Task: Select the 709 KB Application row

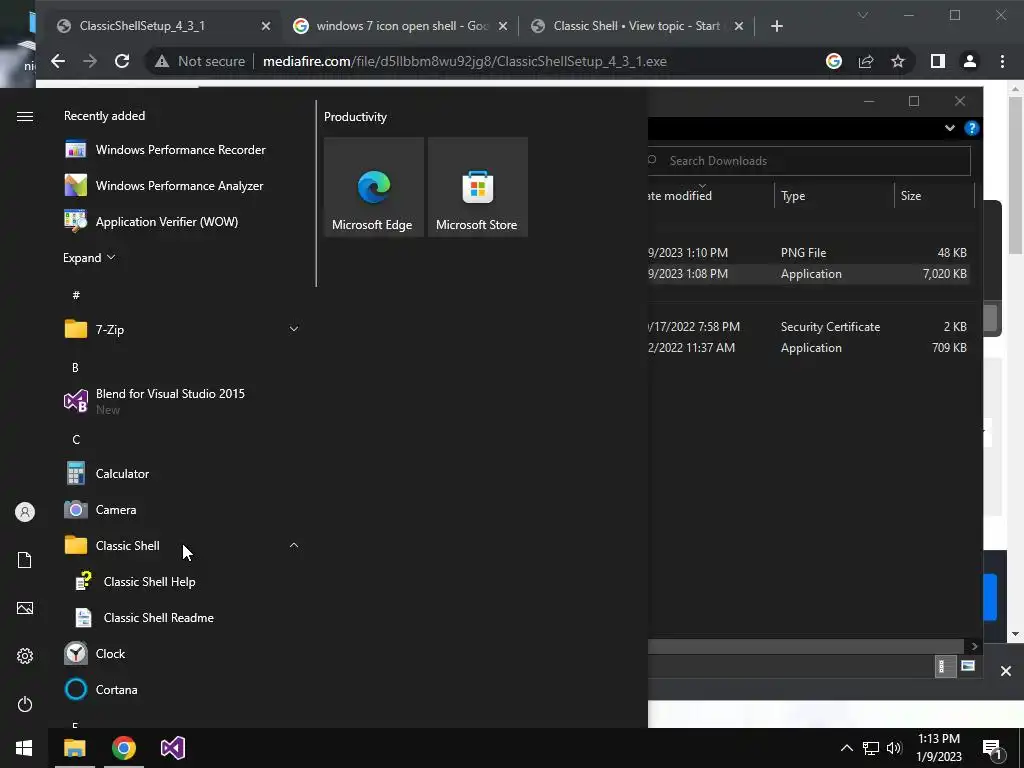Action: tap(808, 347)
